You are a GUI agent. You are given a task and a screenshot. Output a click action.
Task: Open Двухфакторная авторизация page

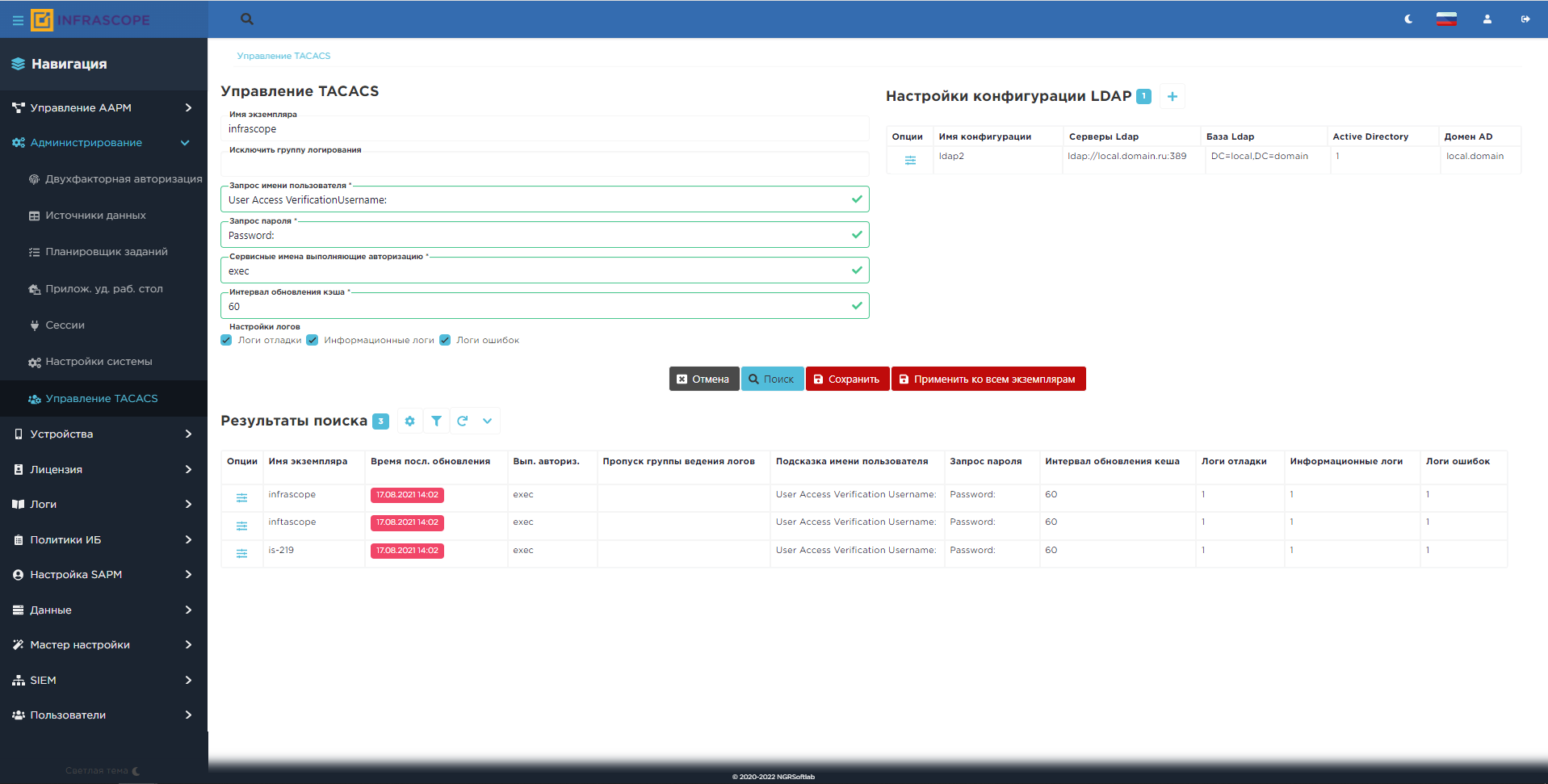tap(103, 179)
